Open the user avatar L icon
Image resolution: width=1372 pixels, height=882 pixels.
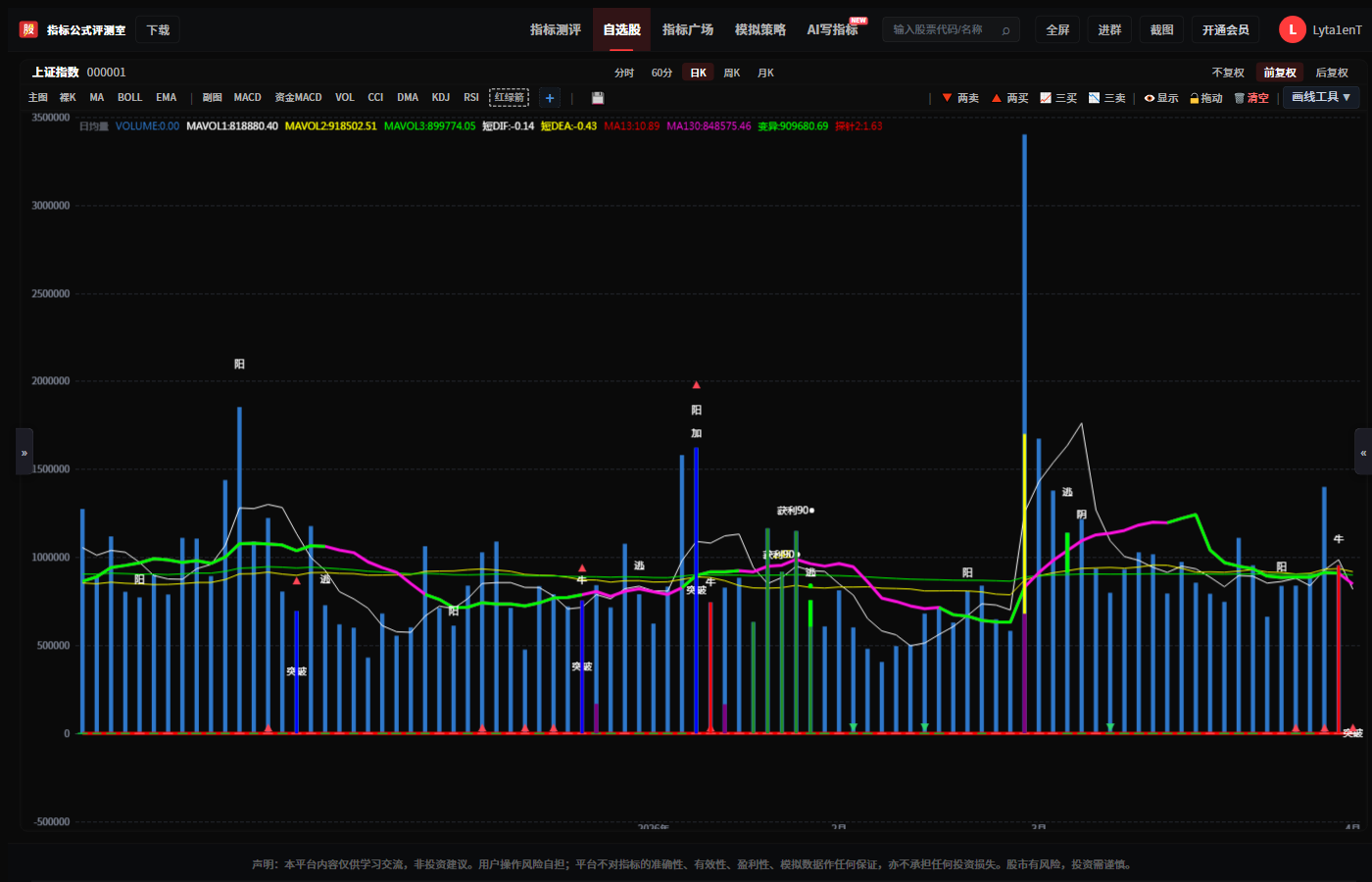(1293, 30)
